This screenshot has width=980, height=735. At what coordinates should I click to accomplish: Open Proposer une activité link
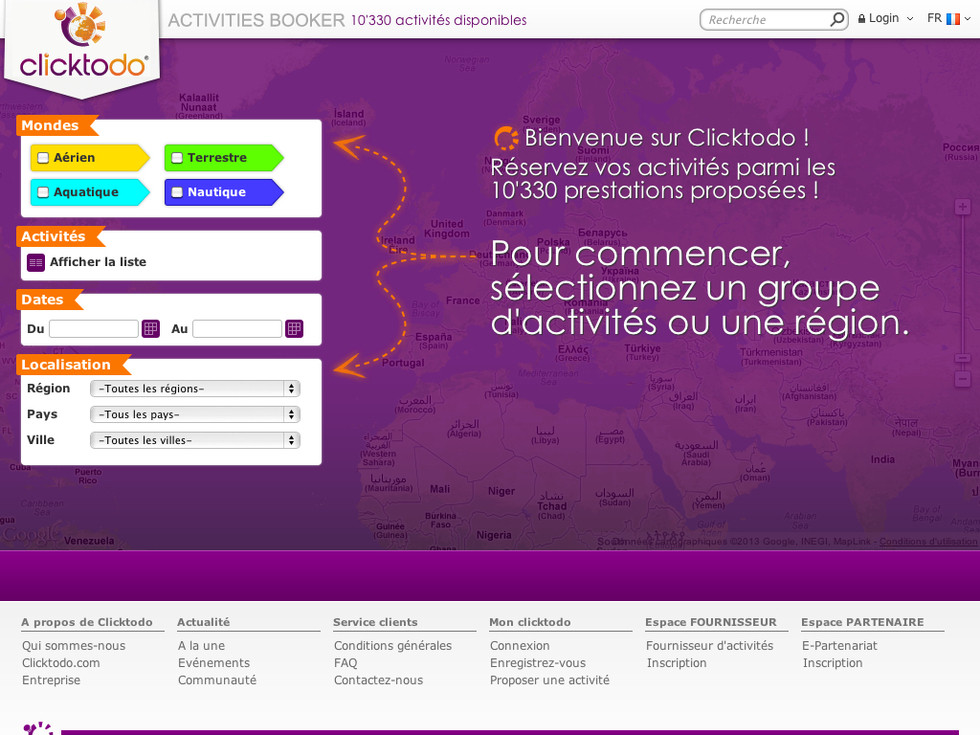pos(549,680)
